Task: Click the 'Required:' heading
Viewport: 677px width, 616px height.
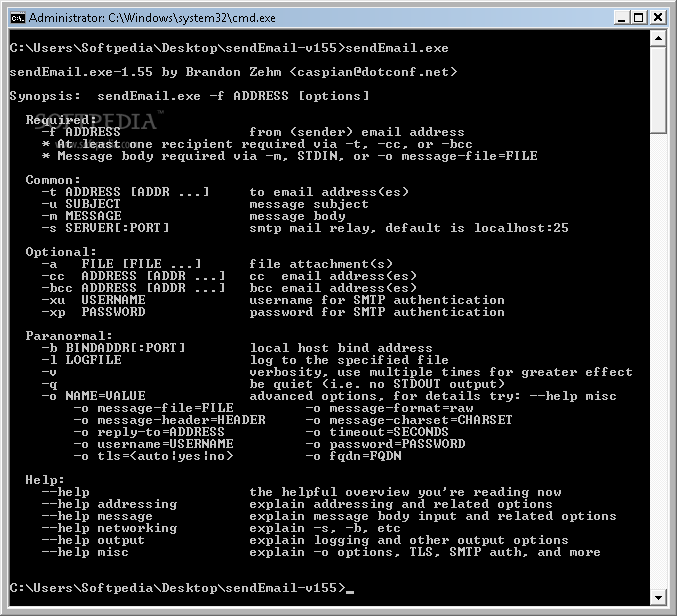Action: (x=61, y=120)
